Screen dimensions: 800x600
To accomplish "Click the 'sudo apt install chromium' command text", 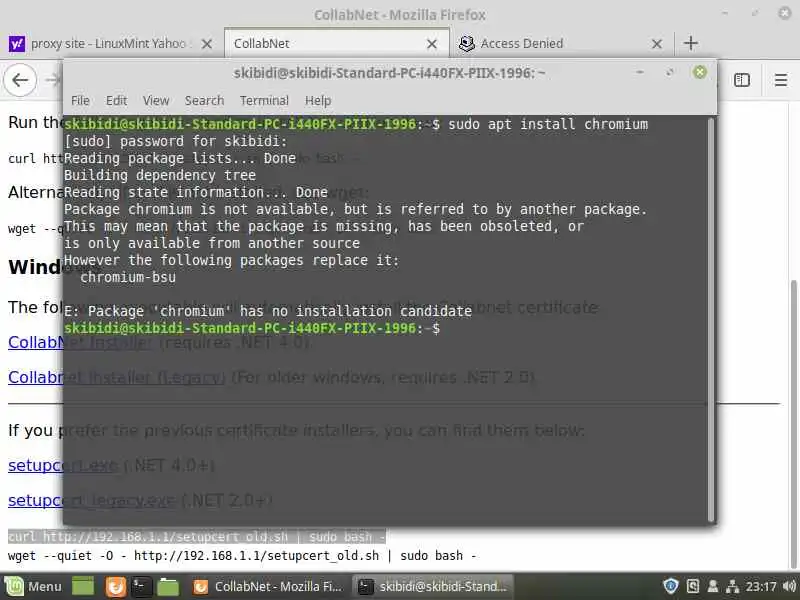I will coord(548,124).
